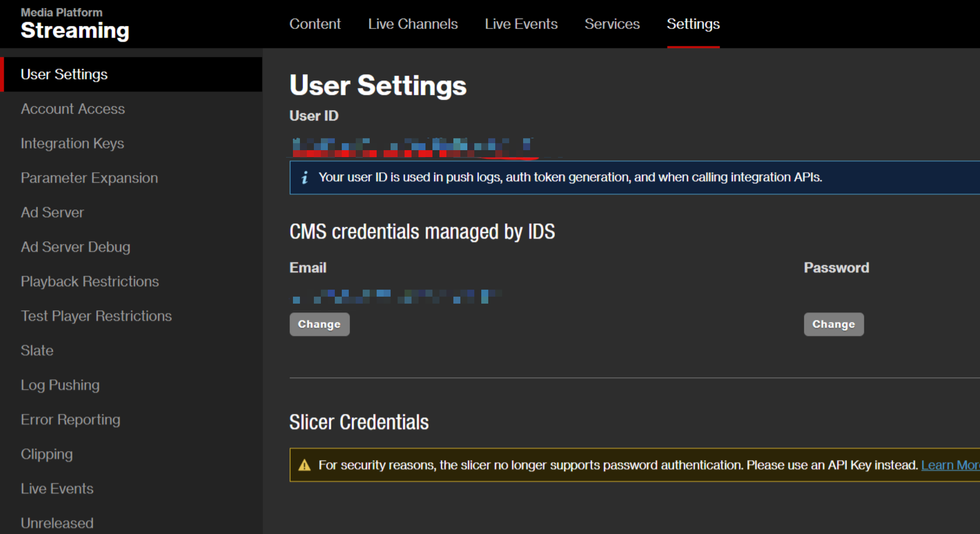980x534 pixels.
Task: Click the Media Platform Streaming logo
Action: (x=75, y=24)
